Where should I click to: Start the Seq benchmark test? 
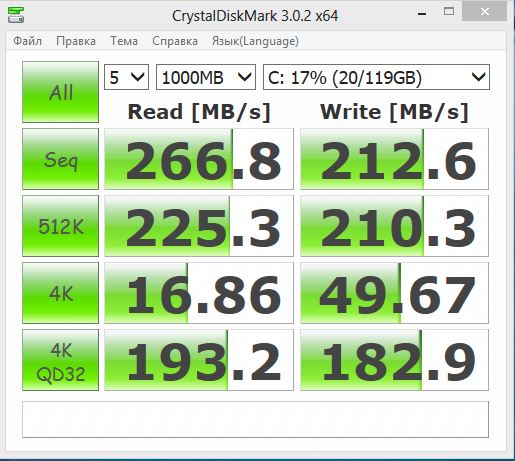[61, 159]
